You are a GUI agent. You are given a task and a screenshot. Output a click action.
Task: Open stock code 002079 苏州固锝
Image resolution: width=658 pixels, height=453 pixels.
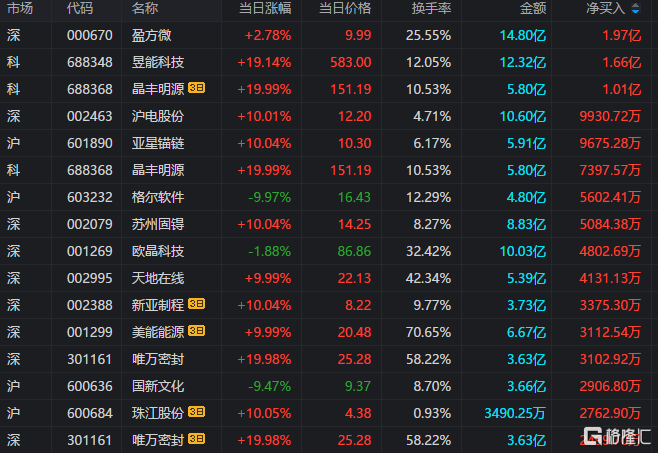[90, 224]
